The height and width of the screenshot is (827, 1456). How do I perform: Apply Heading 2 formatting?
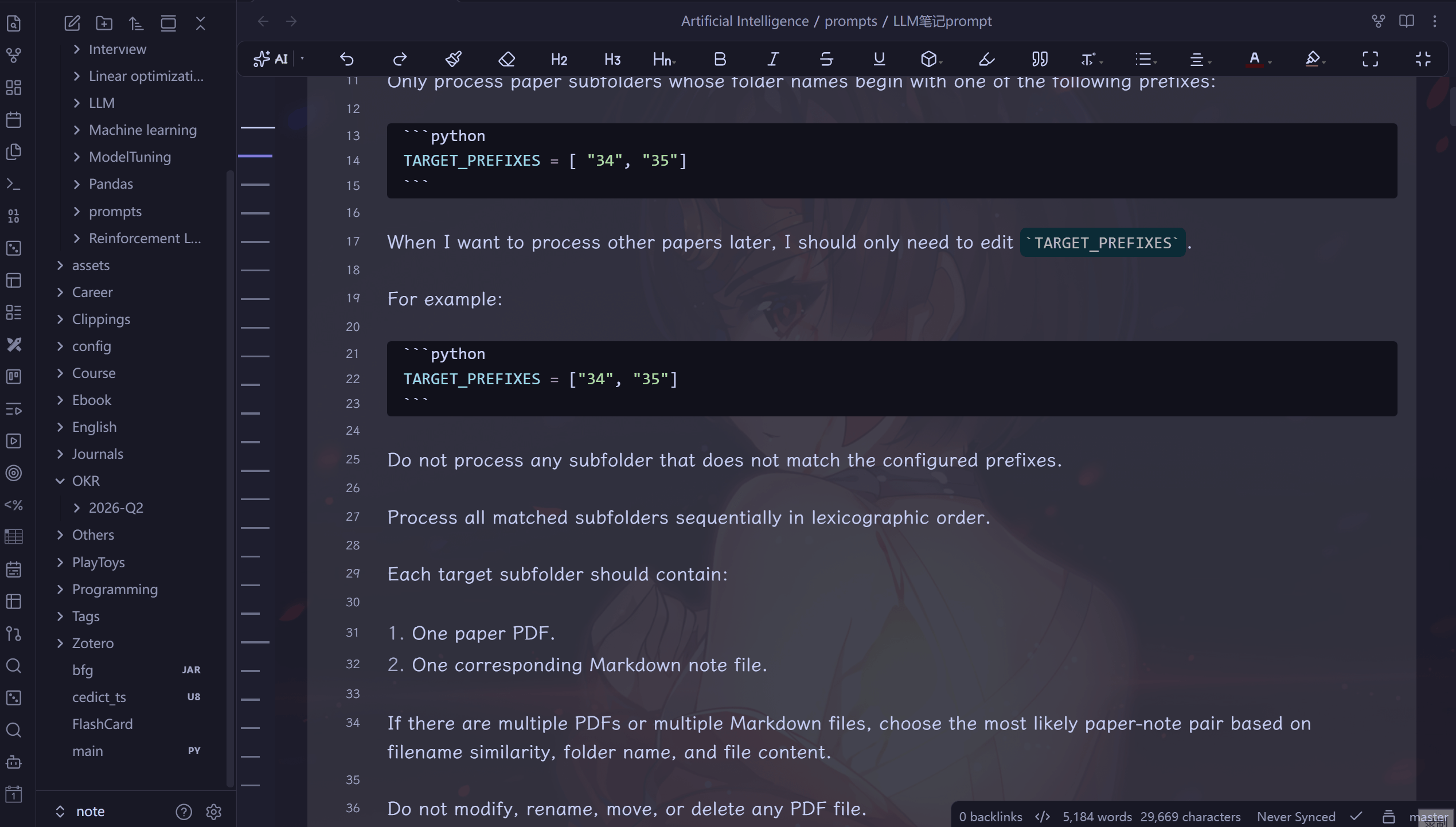click(x=559, y=58)
